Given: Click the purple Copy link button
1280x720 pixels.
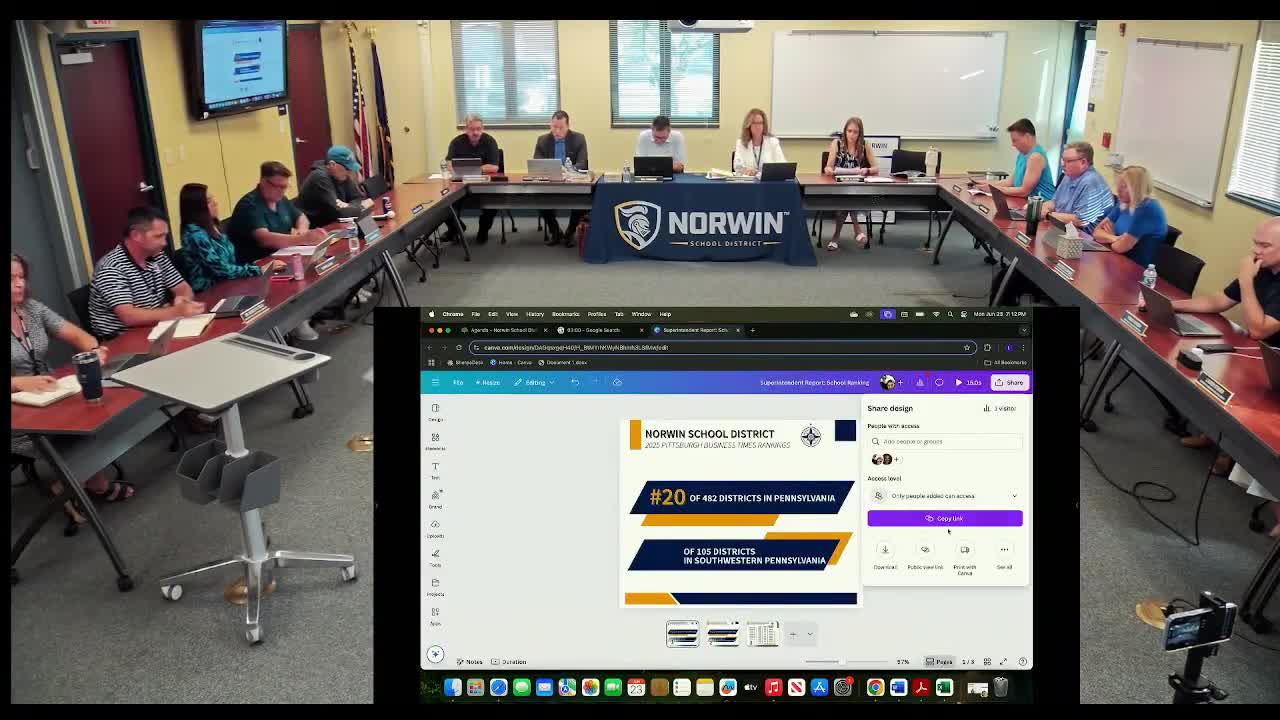Looking at the screenshot, I should [945, 518].
